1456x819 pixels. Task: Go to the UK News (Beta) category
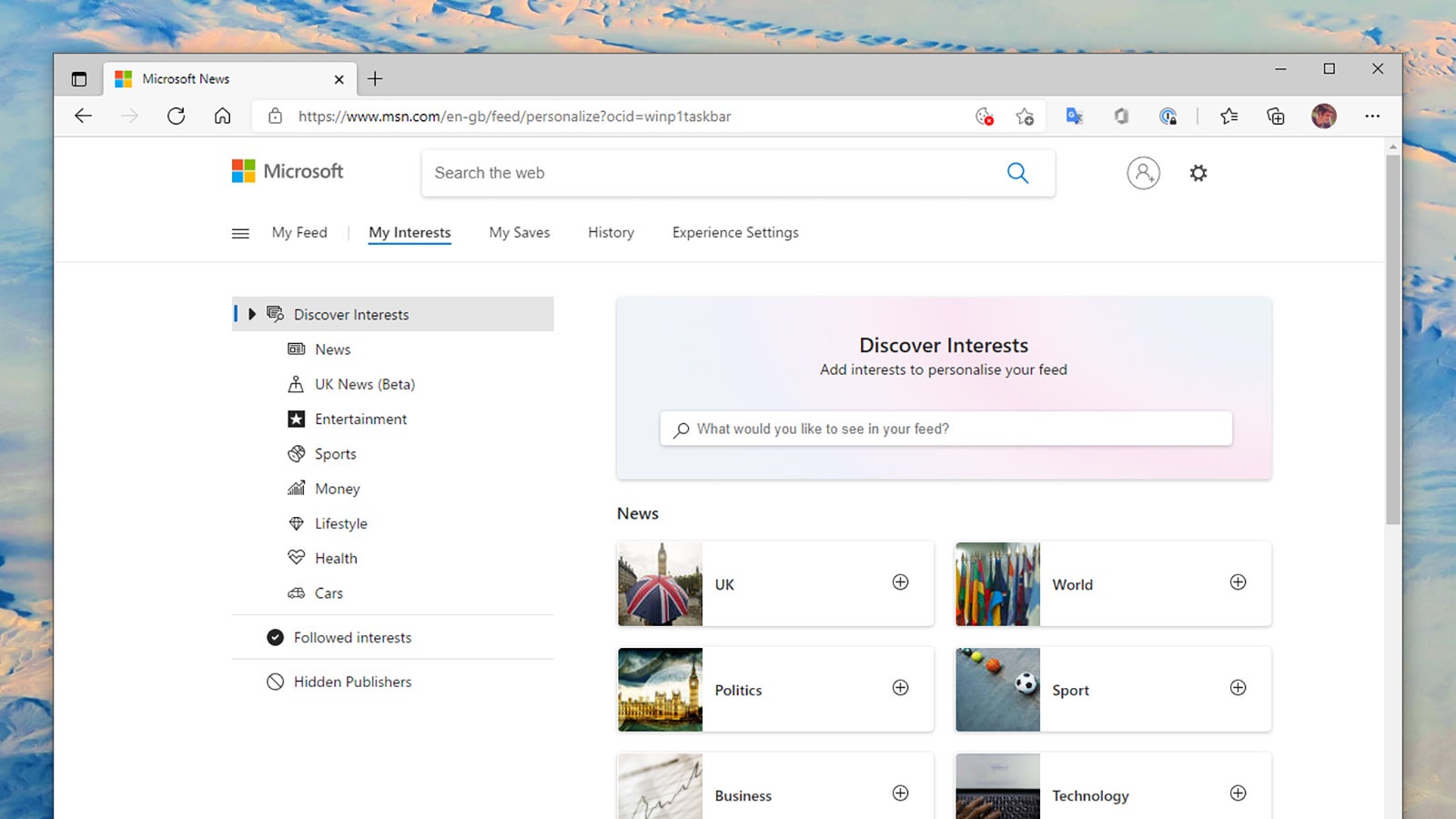pyautogui.click(x=364, y=385)
